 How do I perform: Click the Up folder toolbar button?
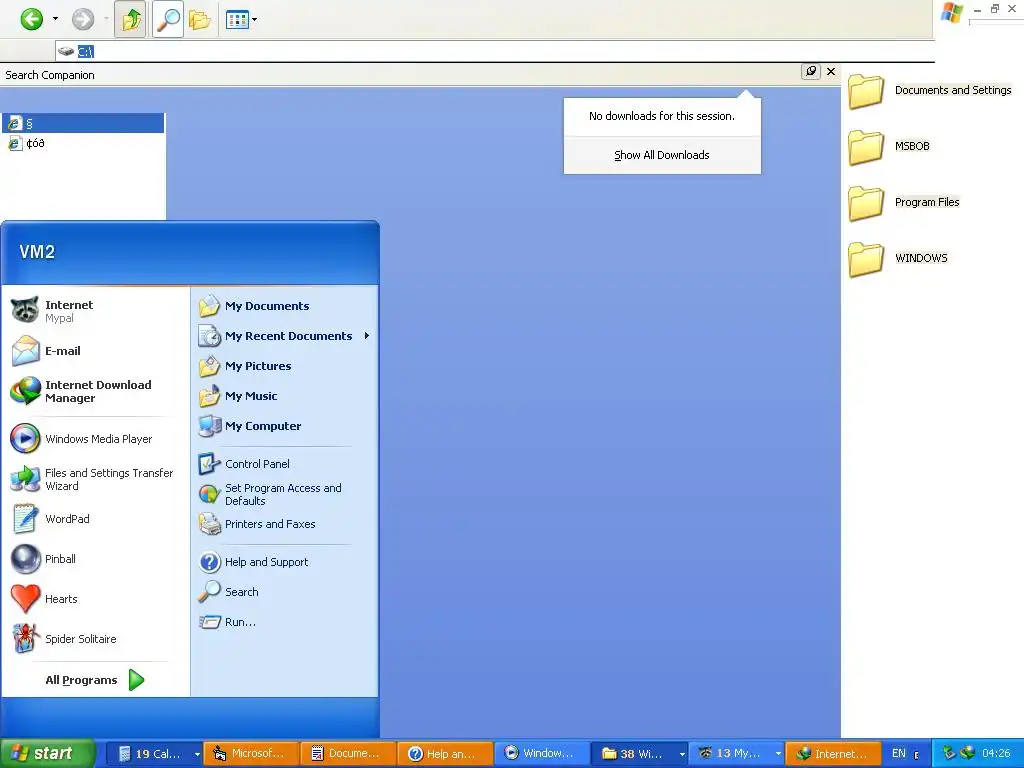131,20
